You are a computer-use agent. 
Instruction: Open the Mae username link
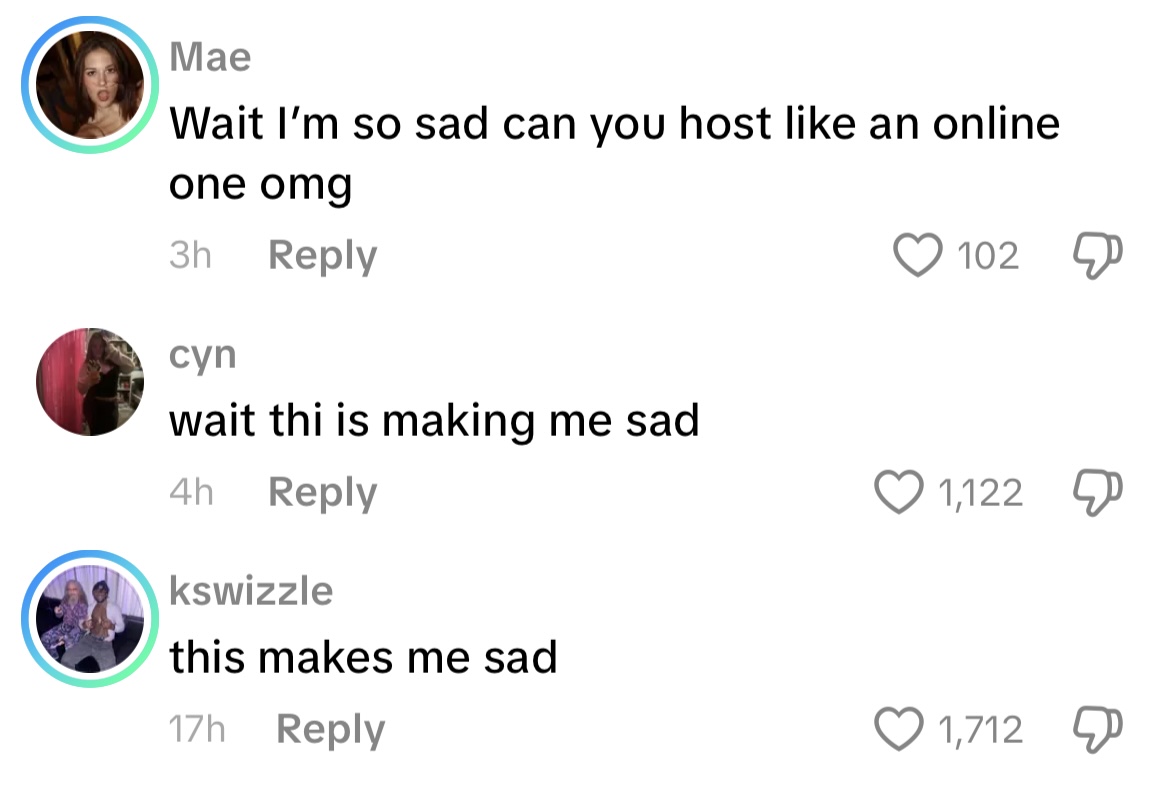pos(210,57)
